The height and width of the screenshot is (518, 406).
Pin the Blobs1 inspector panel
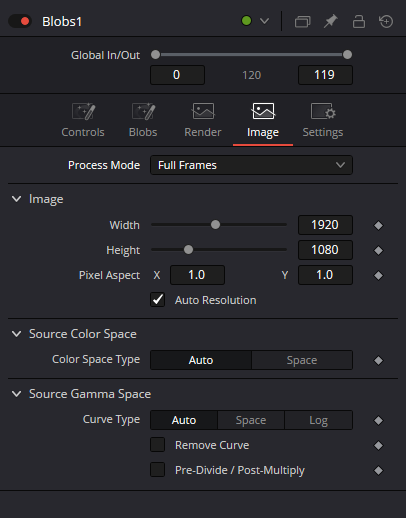pyautogui.click(x=331, y=21)
